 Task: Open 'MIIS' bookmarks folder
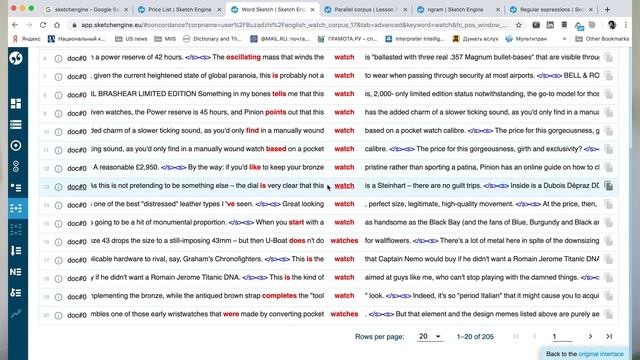(x=165, y=39)
